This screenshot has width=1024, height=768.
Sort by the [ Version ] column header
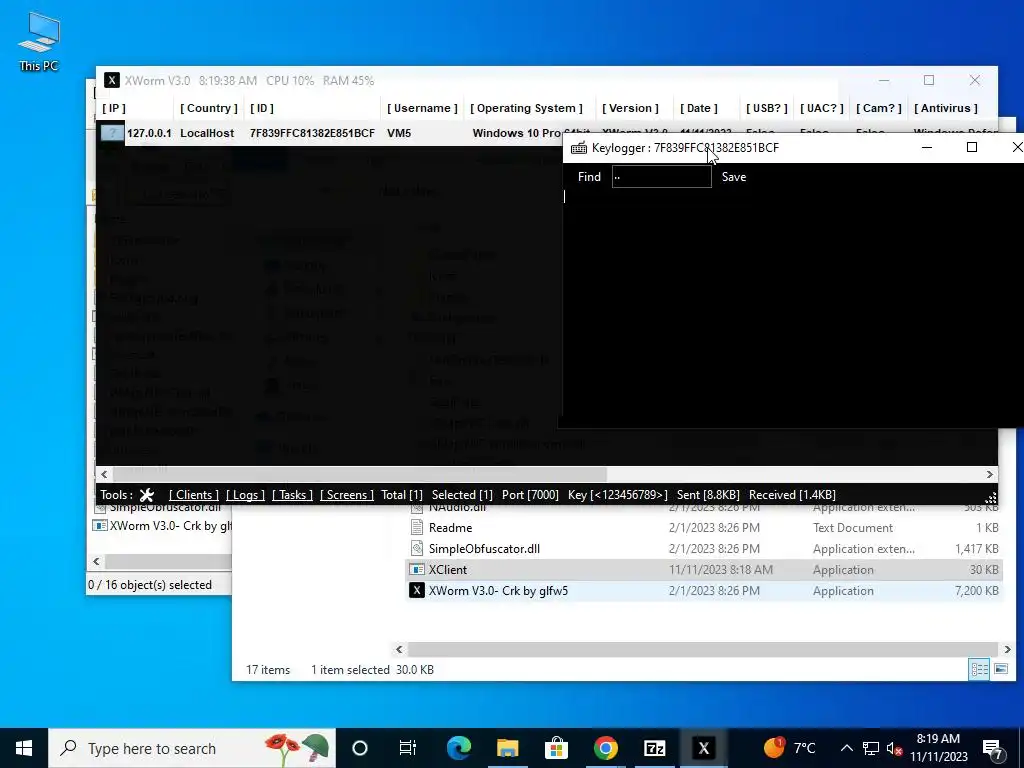630,108
